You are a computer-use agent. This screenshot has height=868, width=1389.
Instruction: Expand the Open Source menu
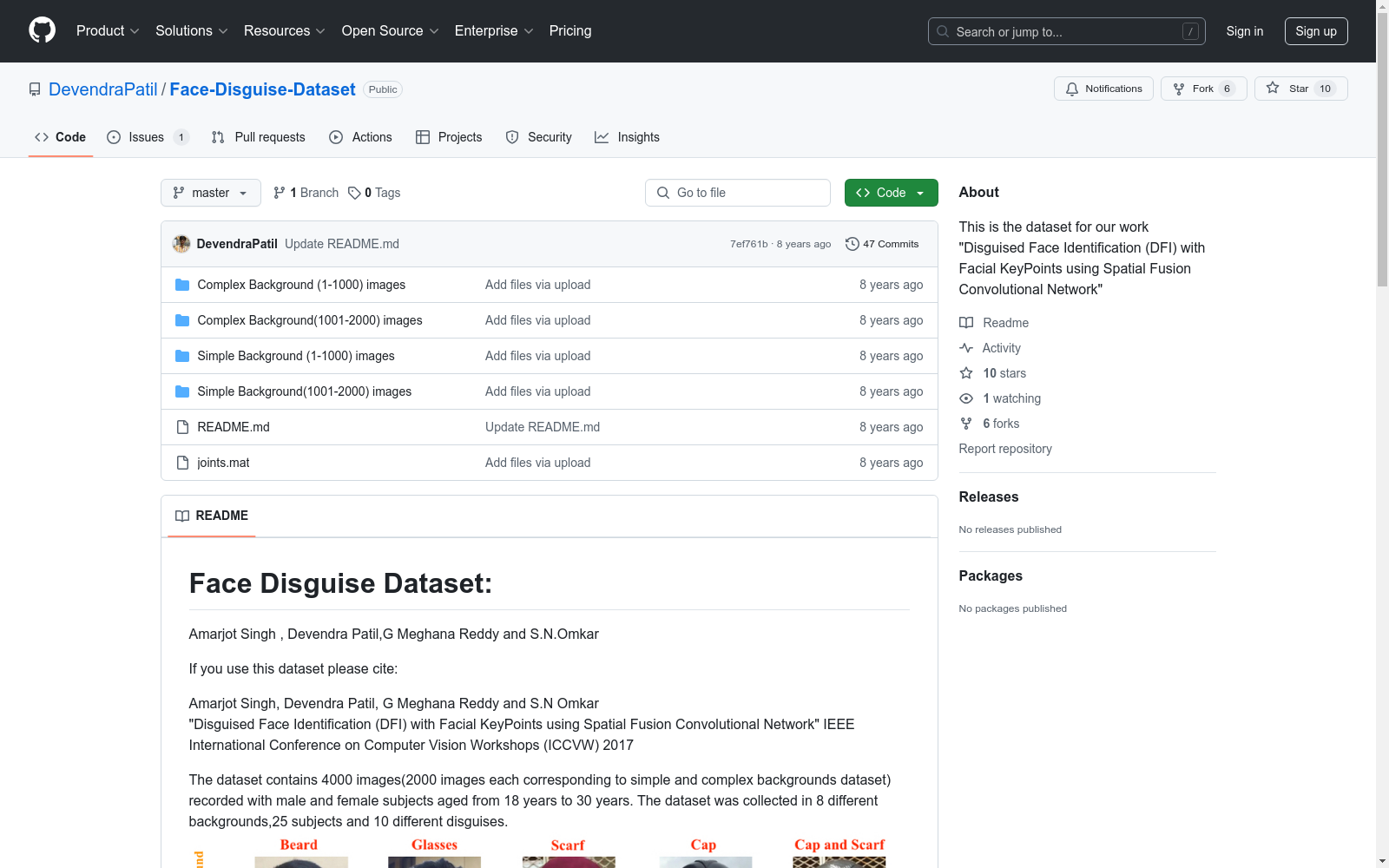point(391,30)
